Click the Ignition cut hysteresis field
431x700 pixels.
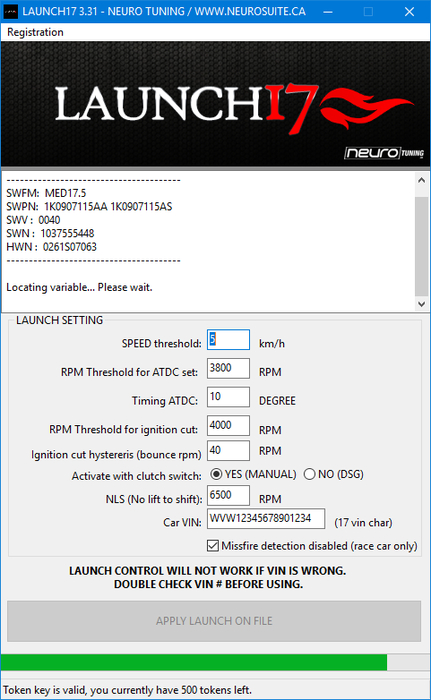(x=228, y=450)
